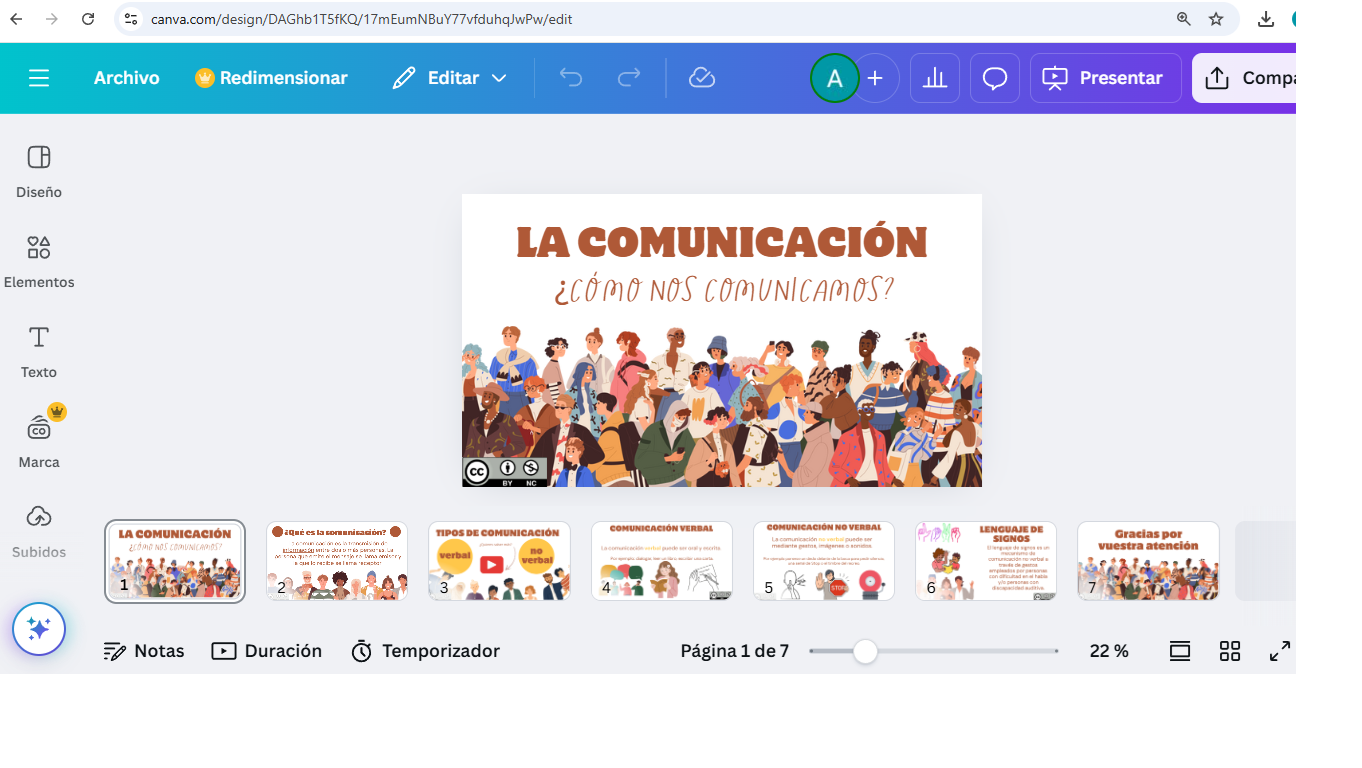The image size is (1362, 768).
Task: Click the zoom slider handle
Action: [865, 652]
